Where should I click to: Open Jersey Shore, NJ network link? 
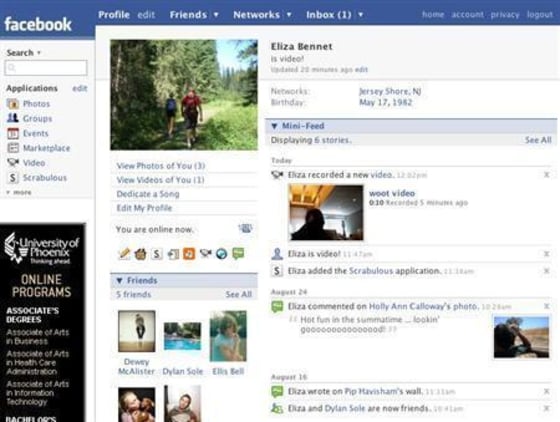(x=390, y=91)
